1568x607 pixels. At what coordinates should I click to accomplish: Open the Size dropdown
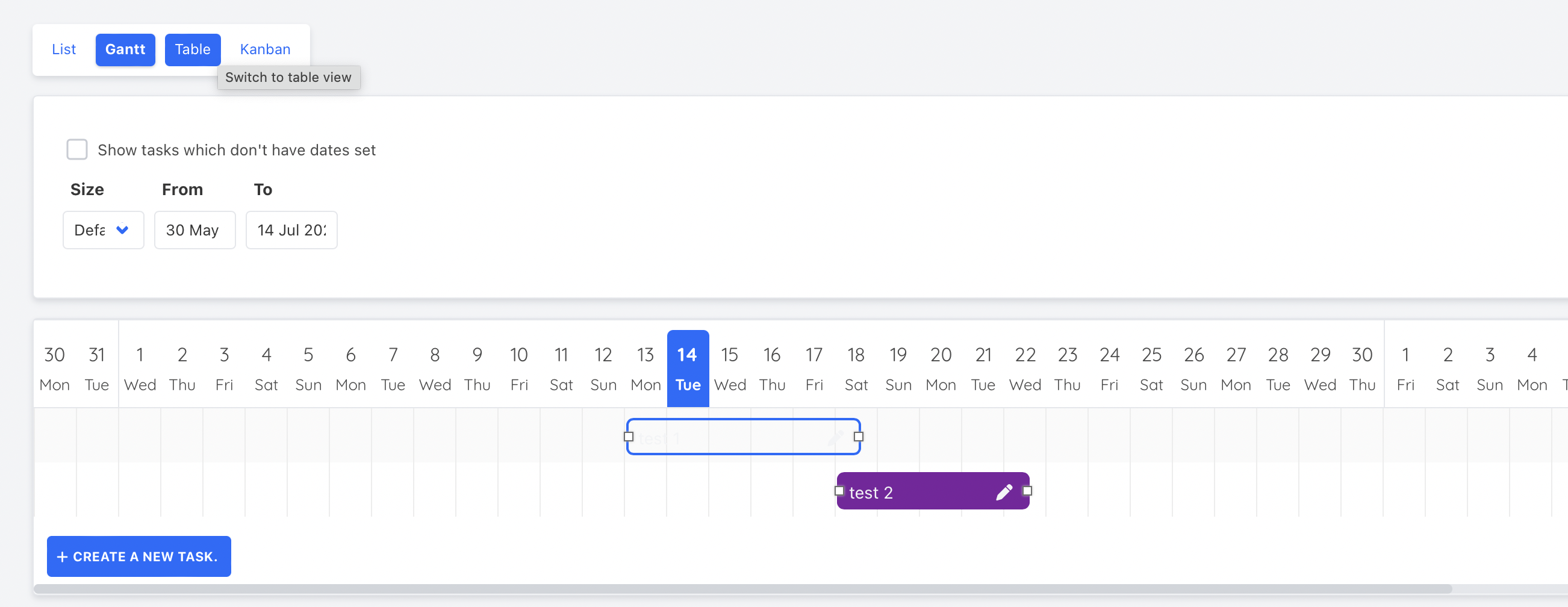(103, 229)
